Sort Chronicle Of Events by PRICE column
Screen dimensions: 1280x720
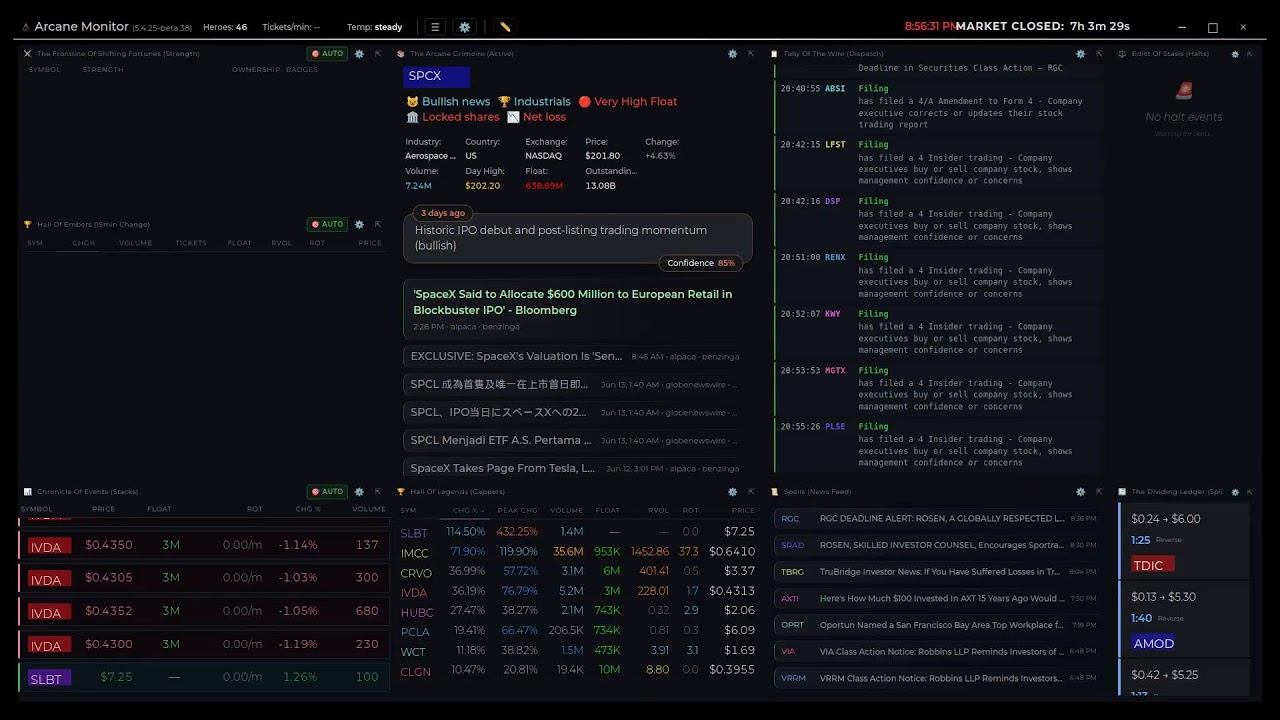tap(103, 509)
